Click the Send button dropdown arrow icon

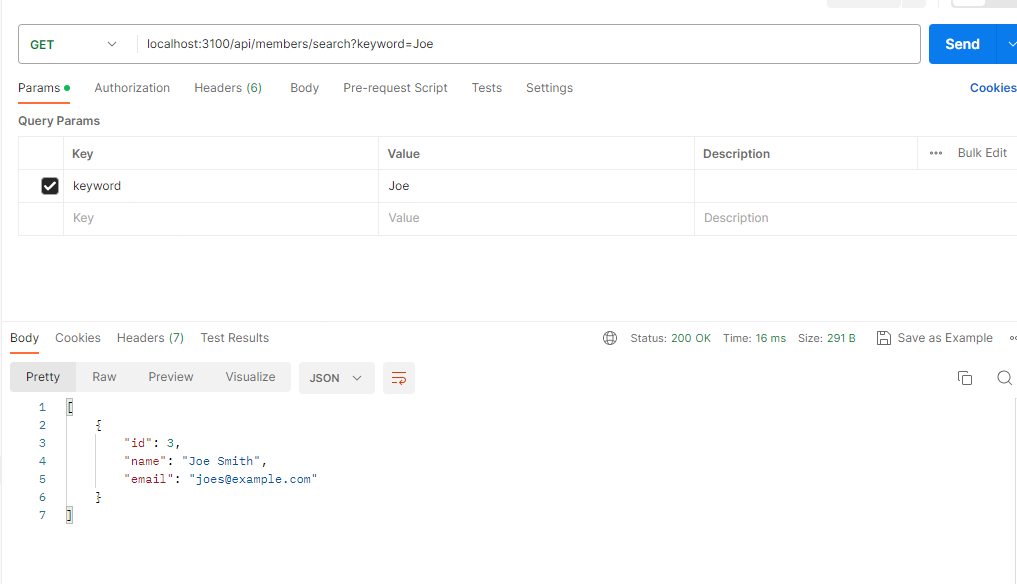click(1011, 44)
